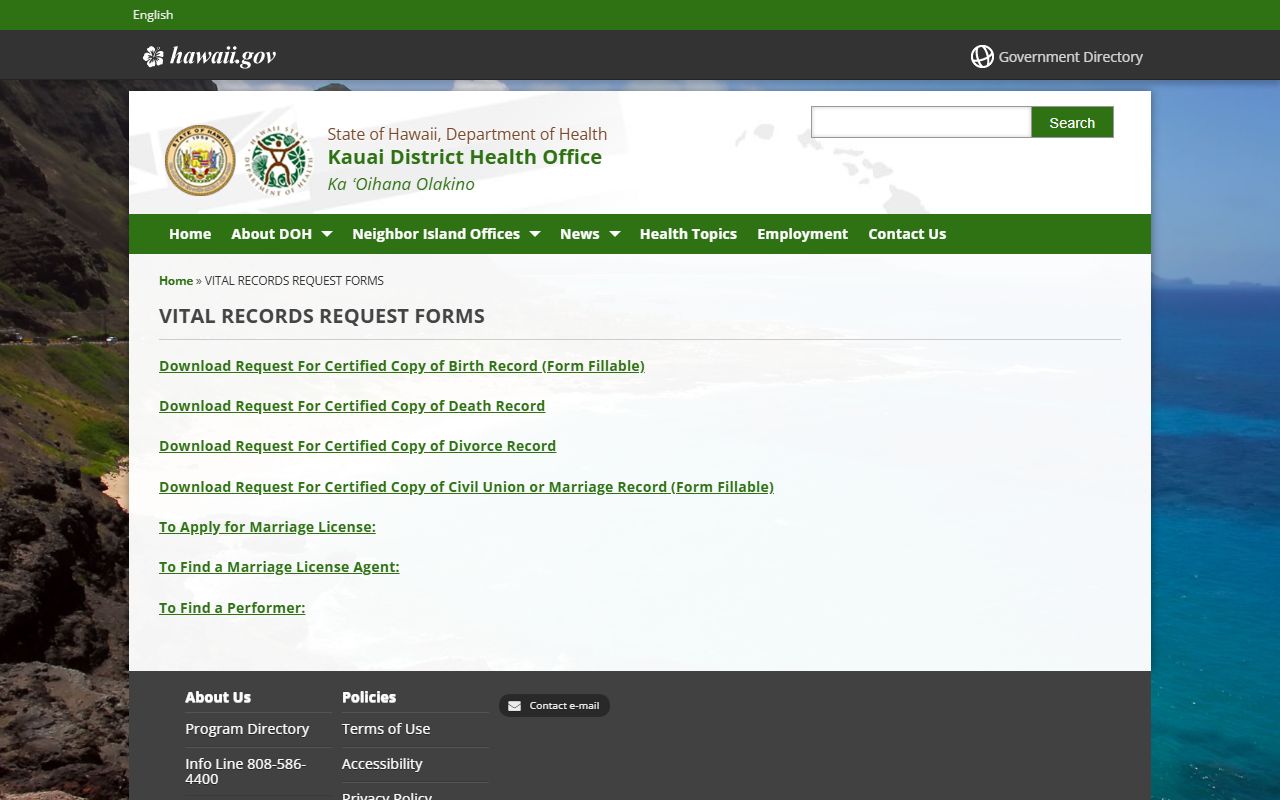
Task: Click the VITAL RECORDS REQUEST FORMS heading
Action: tap(322, 316)
